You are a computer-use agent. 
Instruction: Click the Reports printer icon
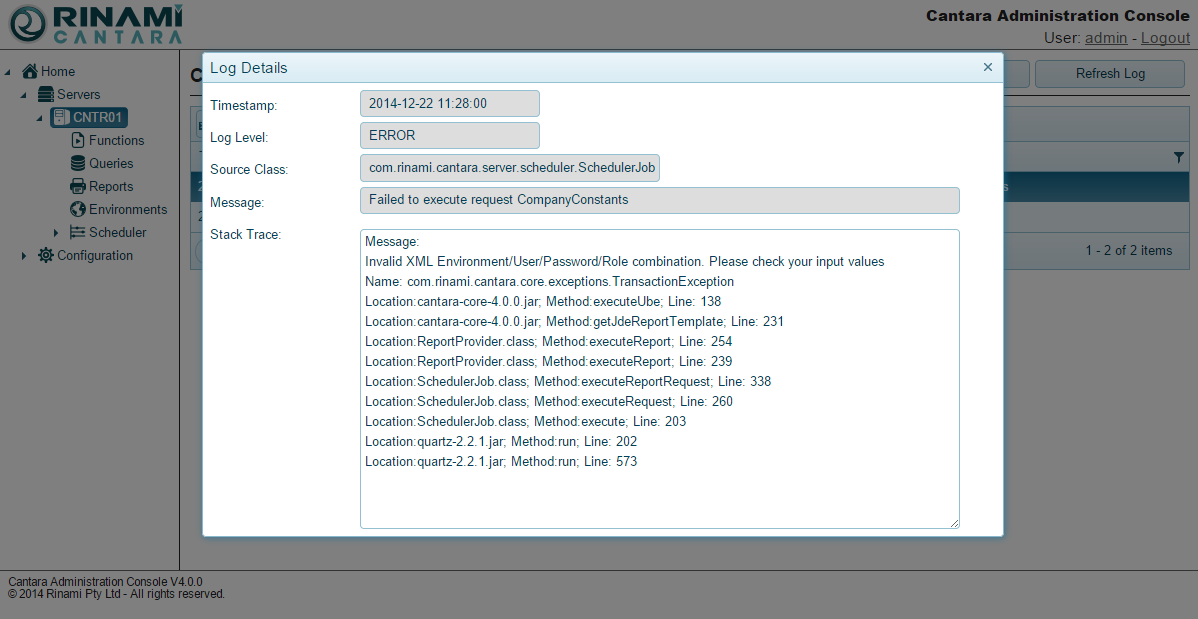click(x=78, y=187)
